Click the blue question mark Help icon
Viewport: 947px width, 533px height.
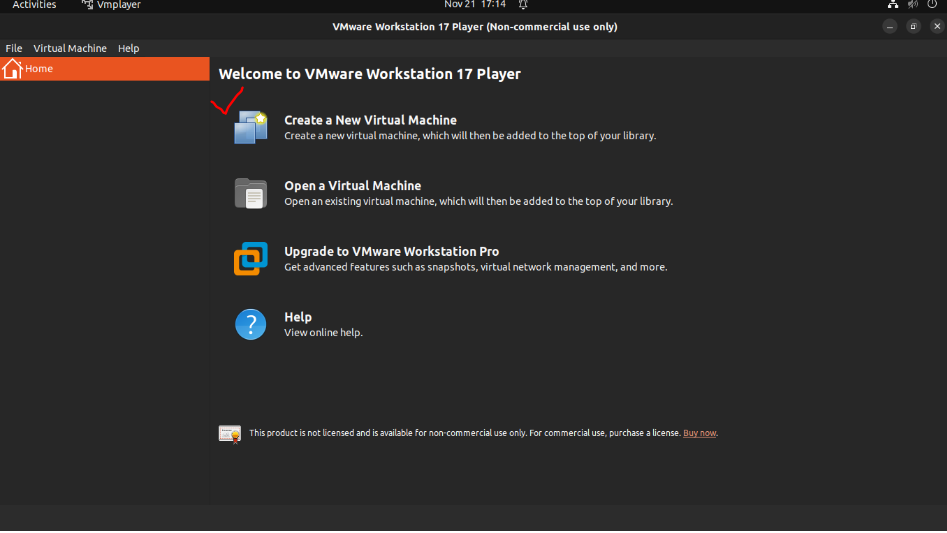click(x=251, y=324)
